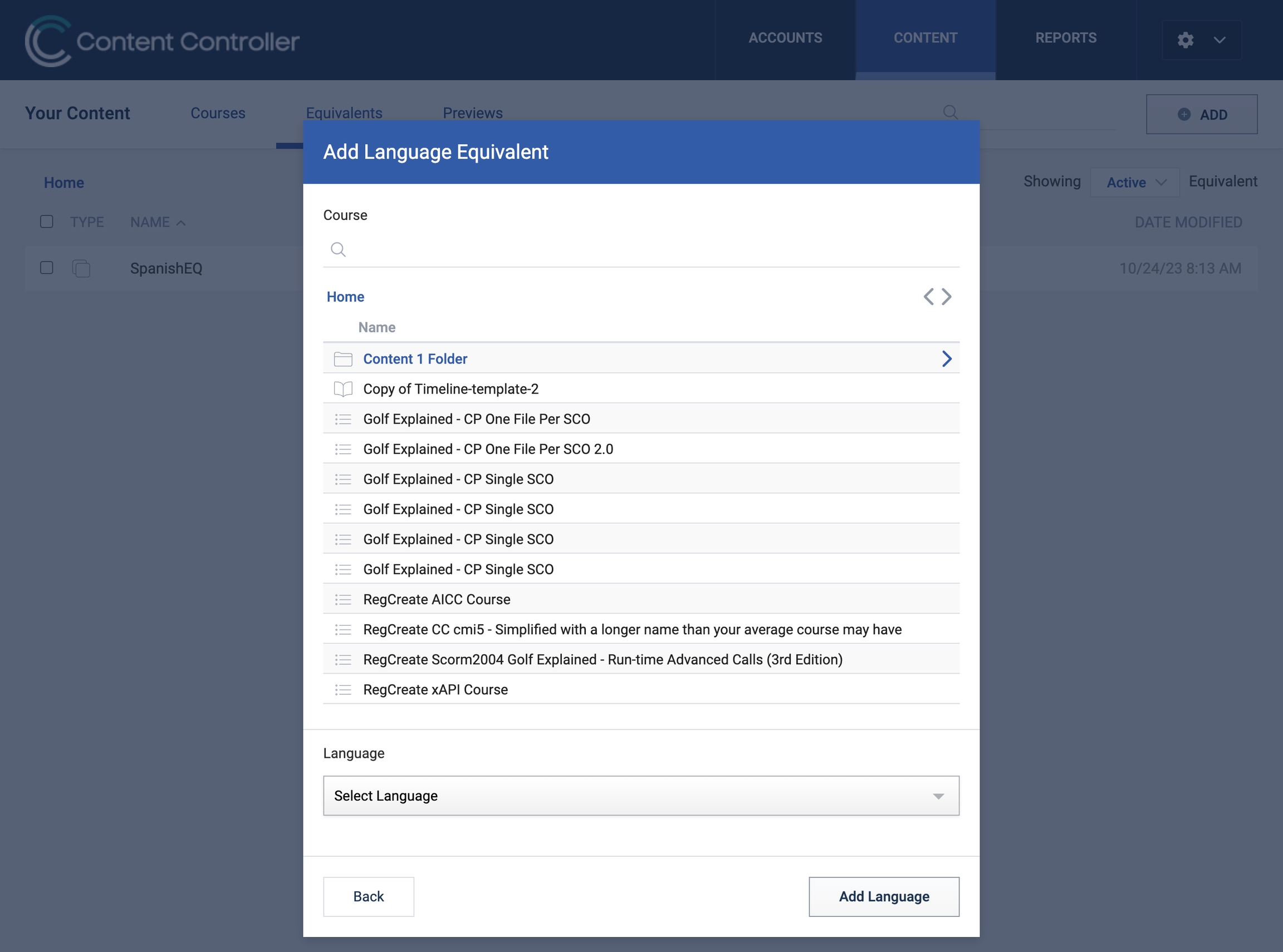This screenshot has height=952, width=1283.
Task: Click the search magnifier in Your Content bar
Action: [951, 112]
